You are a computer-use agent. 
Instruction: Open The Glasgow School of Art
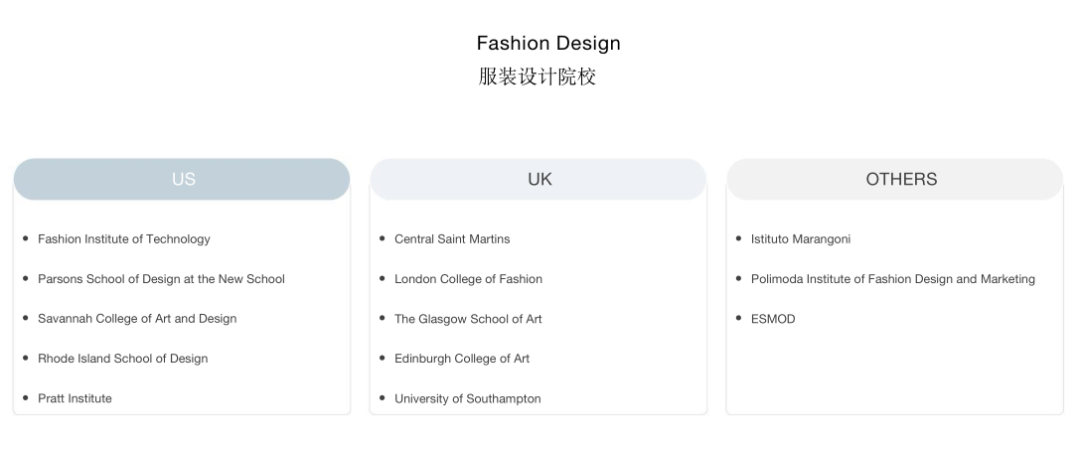pos(468,319)
